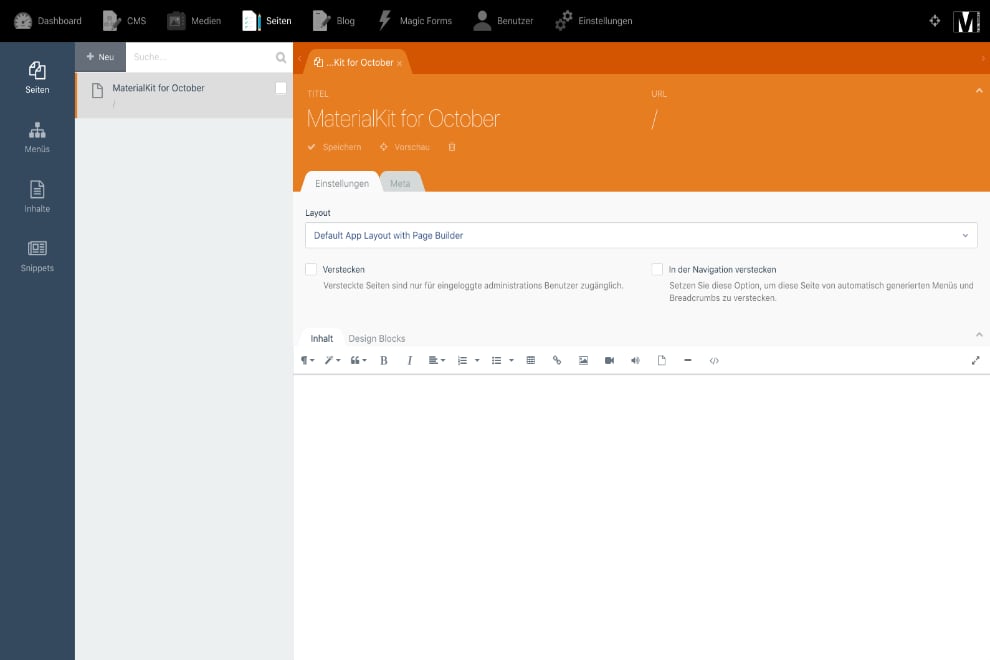
Task: Switch to the Inhalt tab
Action: tap(321, 339)
